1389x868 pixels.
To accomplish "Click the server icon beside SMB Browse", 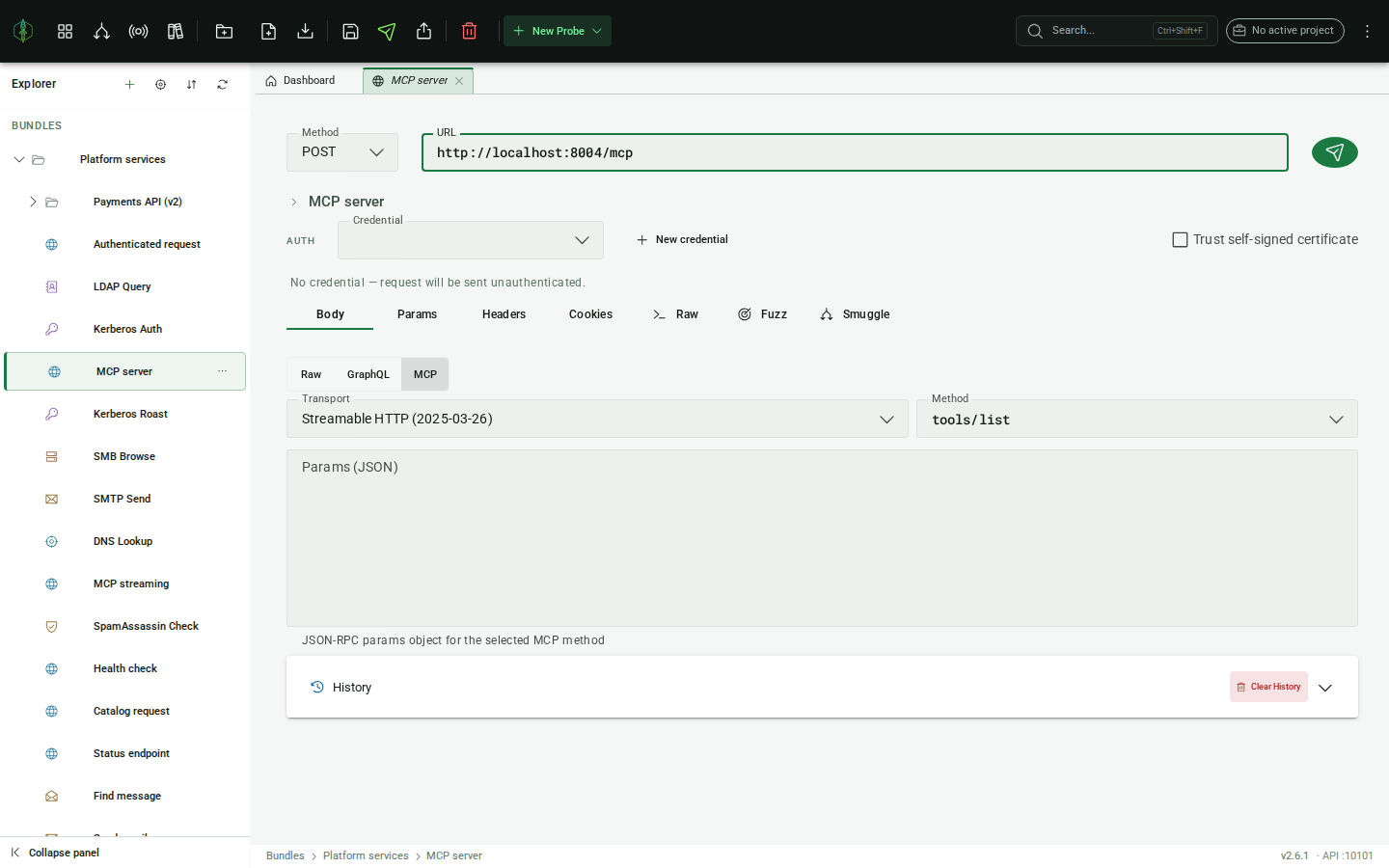I will (52, 456).
